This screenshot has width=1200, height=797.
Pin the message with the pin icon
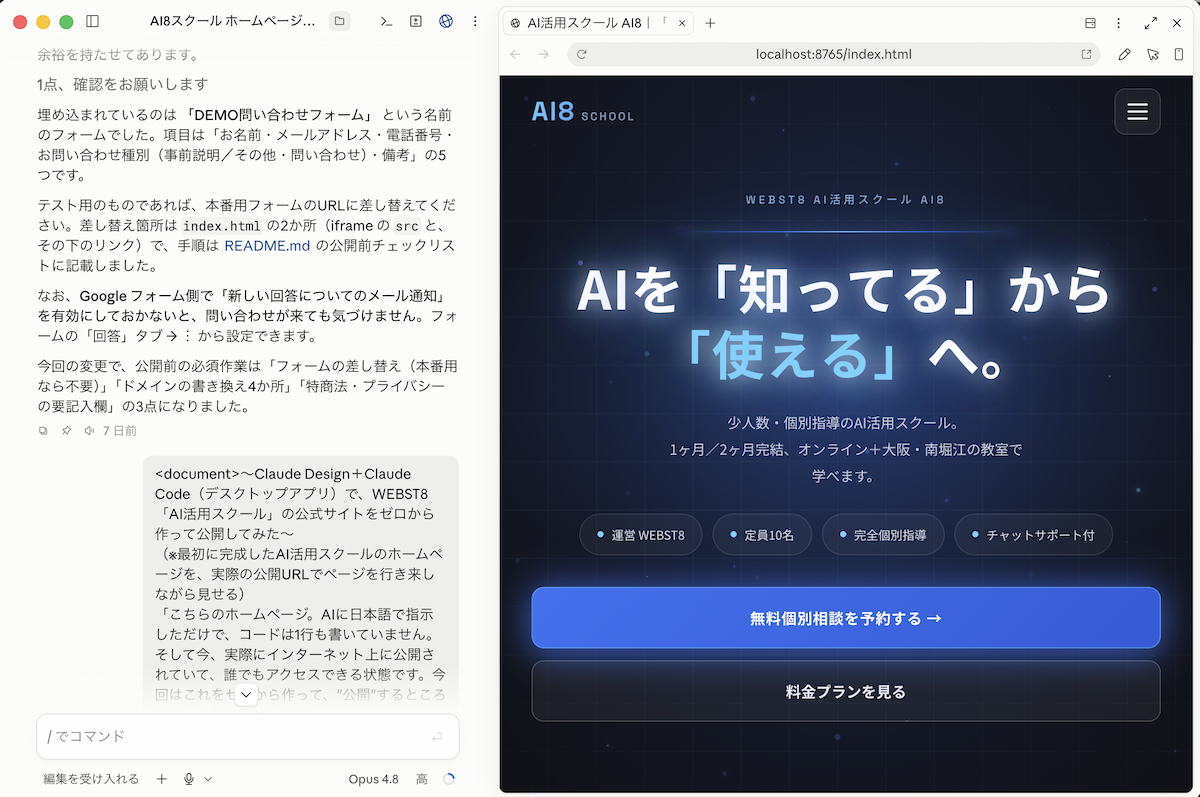click(x=66, y=431)
